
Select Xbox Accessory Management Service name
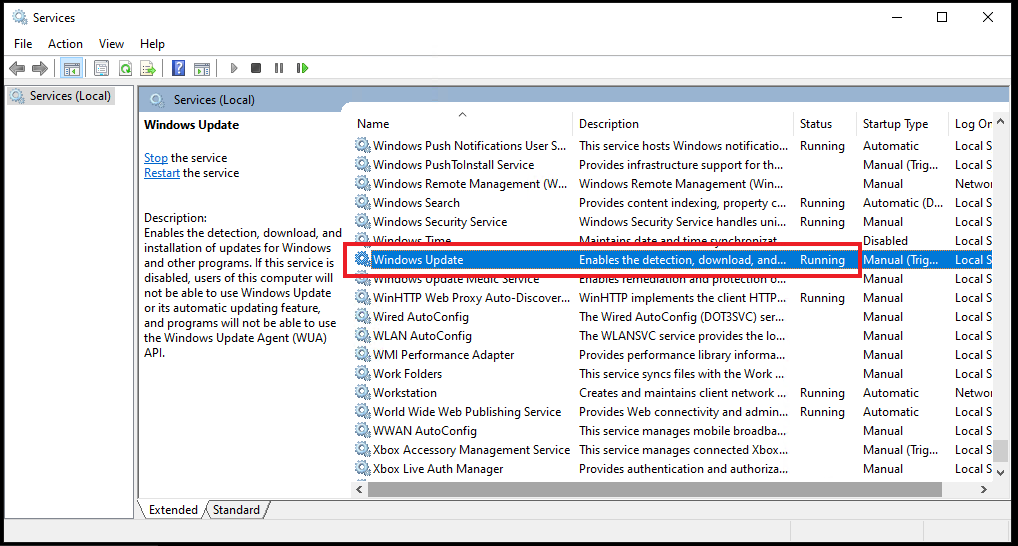coord(471,449)
